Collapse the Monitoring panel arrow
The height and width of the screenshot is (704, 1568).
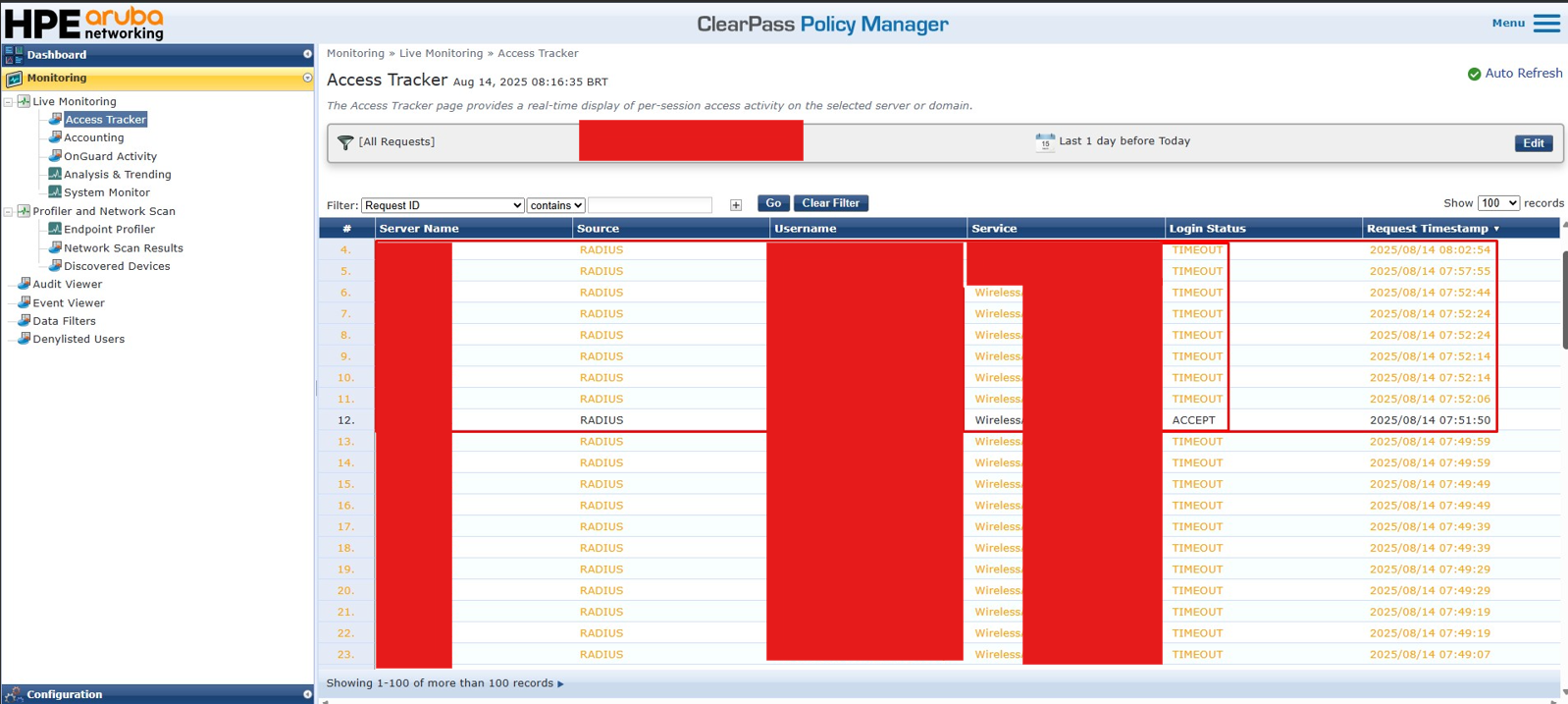[x=307, y=79]
